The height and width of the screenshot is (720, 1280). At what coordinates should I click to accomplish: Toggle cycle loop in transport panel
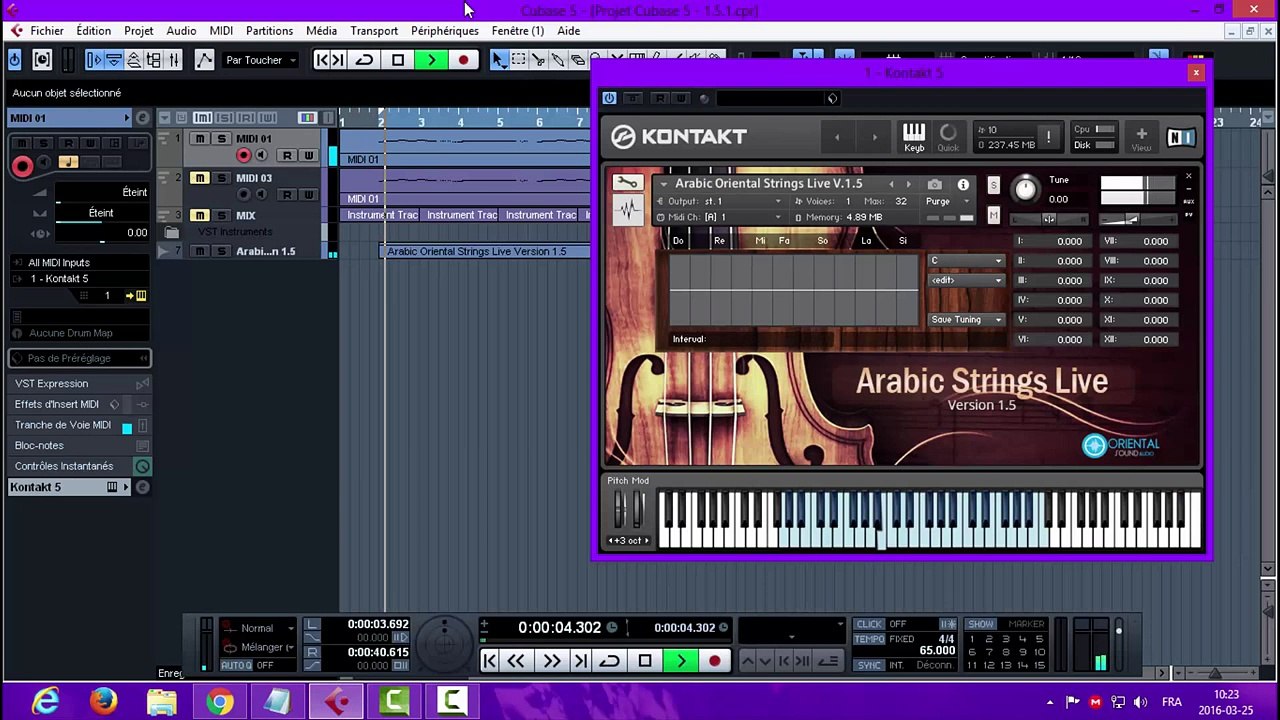609,661
